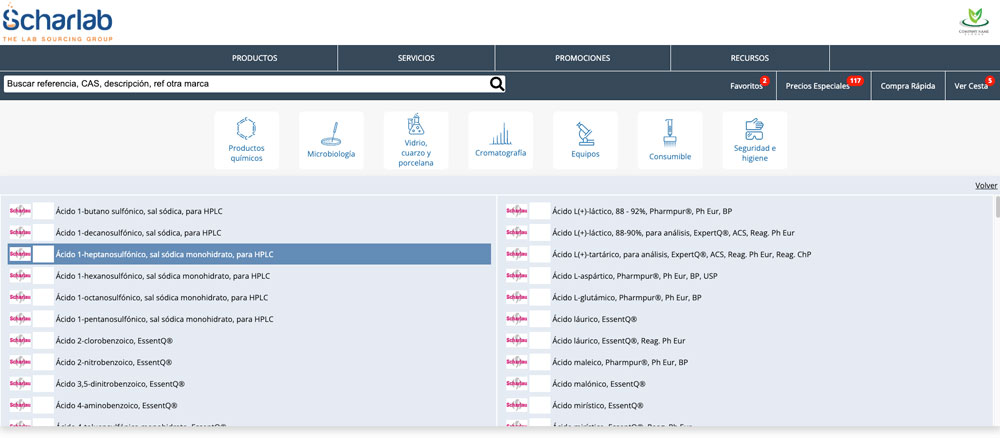Open the RECURSOS menu
This screenshot has width=1000, height=438.
750,58
